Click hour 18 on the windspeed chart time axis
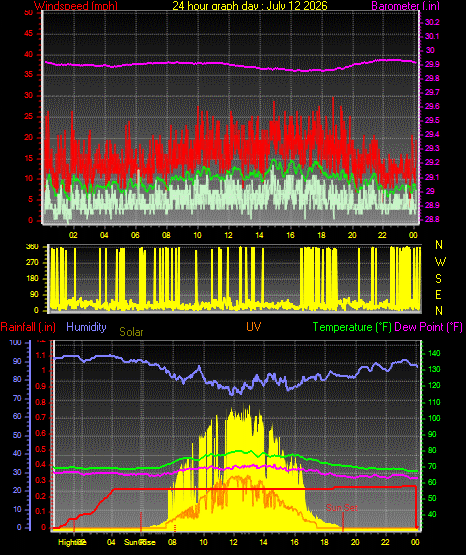Image resolution: width=466 pixels, height=555 pixels. (321, 235)
